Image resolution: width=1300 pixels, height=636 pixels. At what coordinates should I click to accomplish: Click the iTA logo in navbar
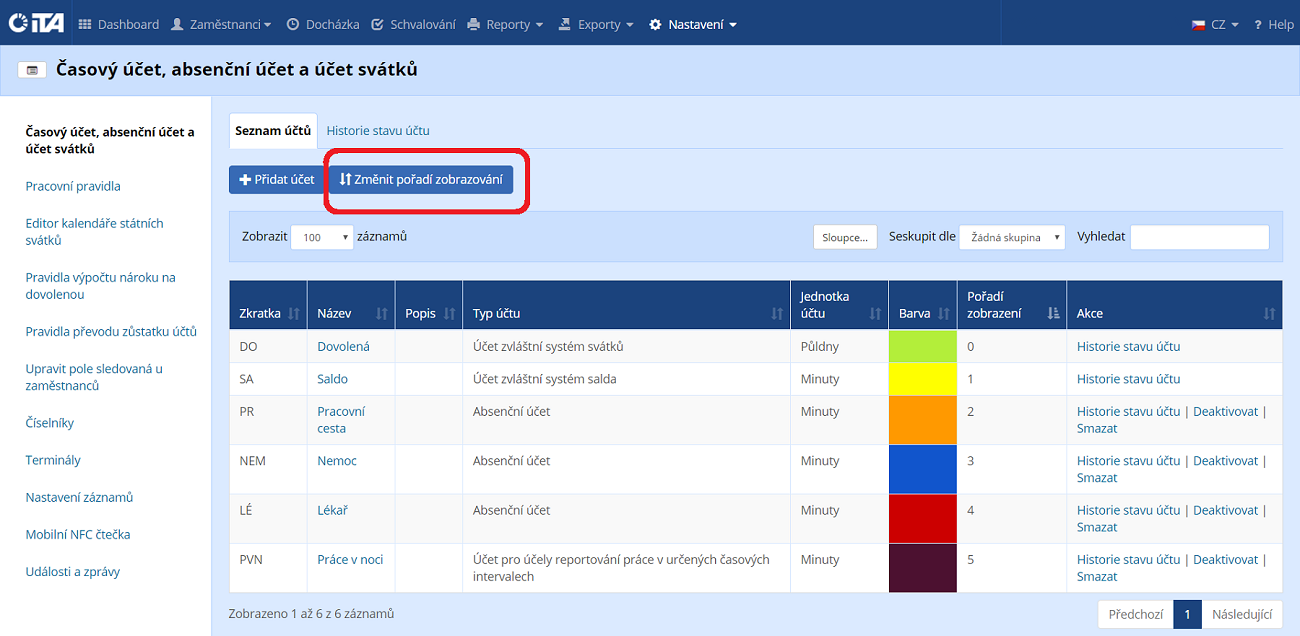36,23
